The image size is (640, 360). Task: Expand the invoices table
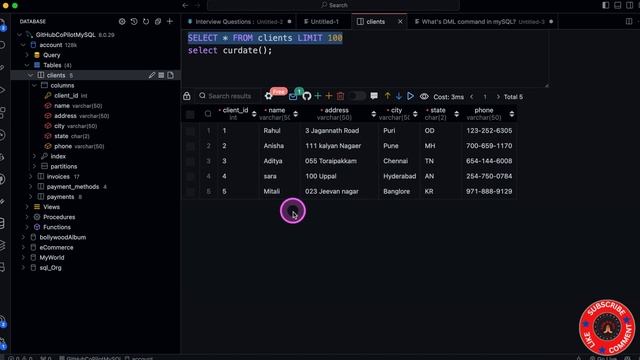tap(31, 176)
